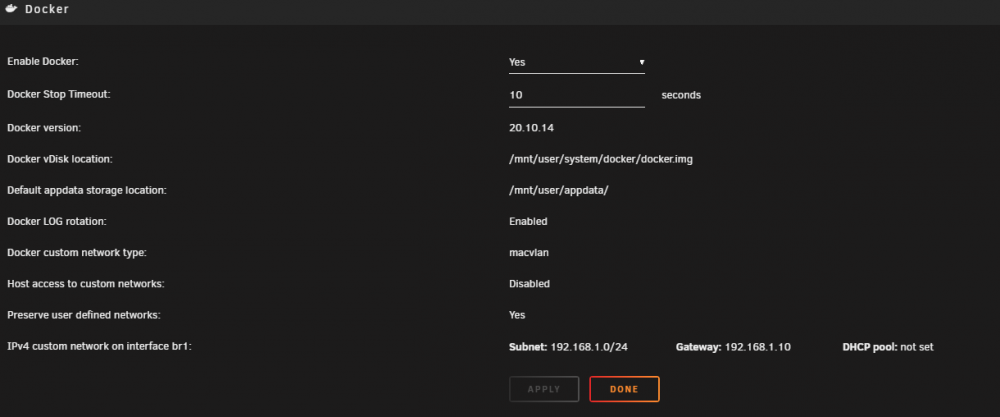Click the version value 20.10.14
Screen dimensions: 1000x417
tap(531, 128)
